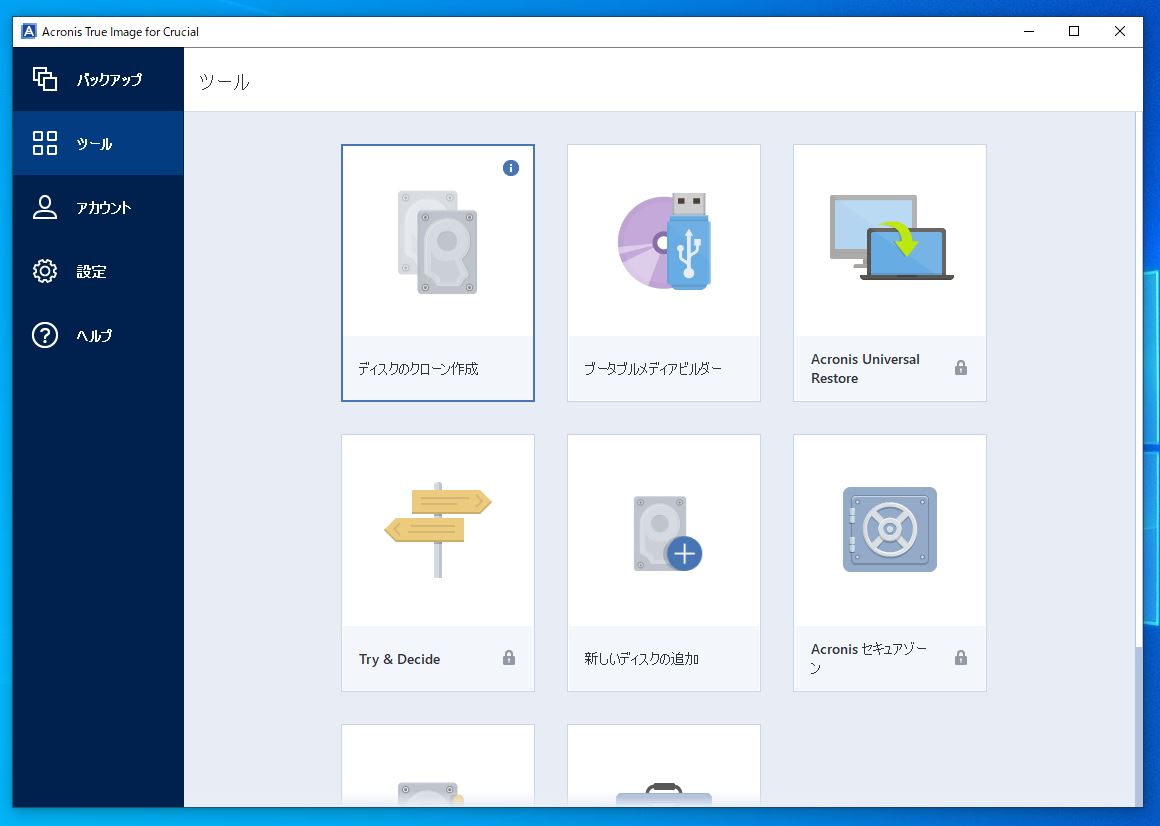Click the Acronis True Image for Crucial title
The width and height of the screenshot is (1160, 826).
[x=120, y=32]
